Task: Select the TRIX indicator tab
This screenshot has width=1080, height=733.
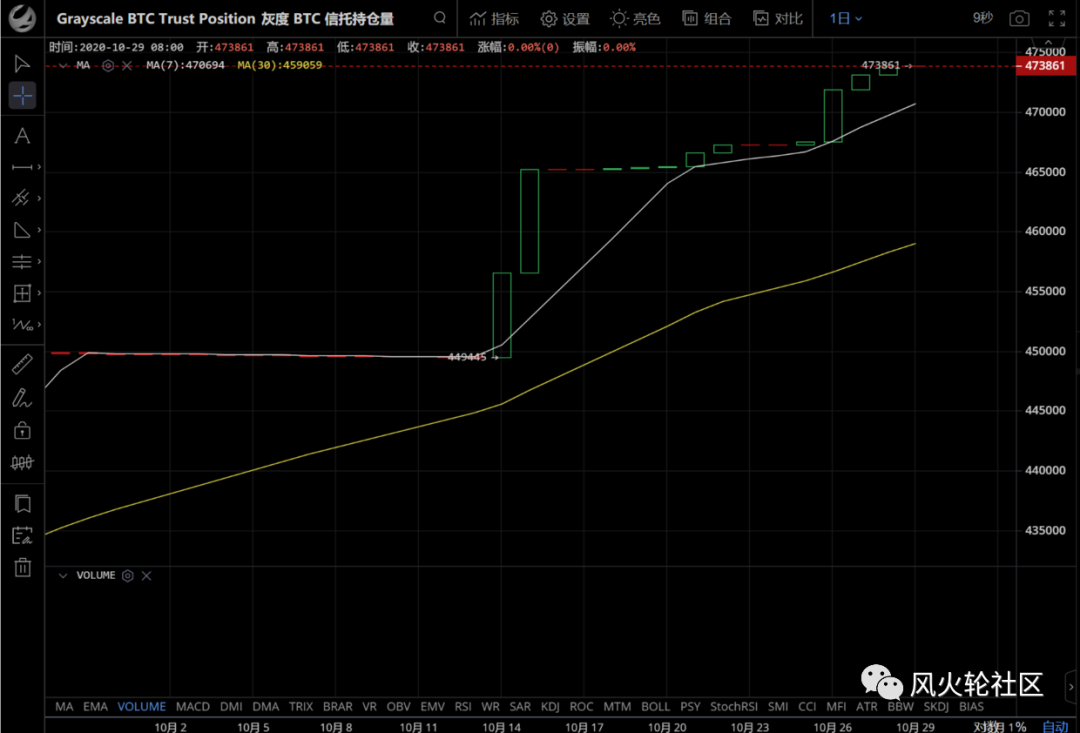Action: (x=301, y=707)
